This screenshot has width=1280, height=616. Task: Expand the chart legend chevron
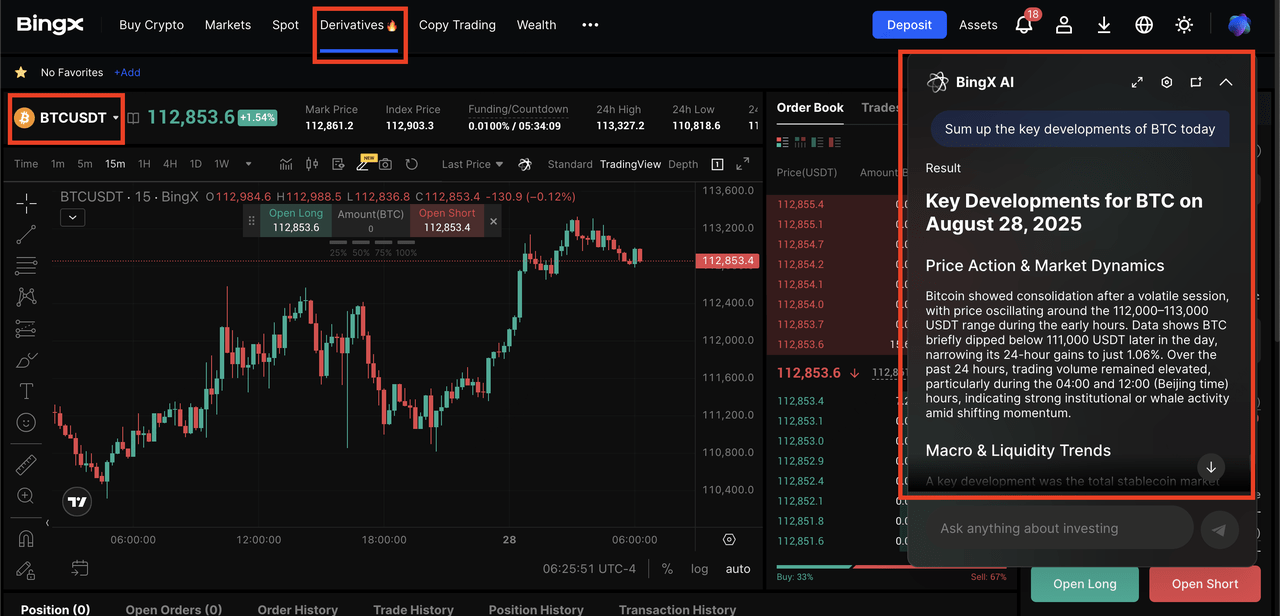click(x=72, y=216)
